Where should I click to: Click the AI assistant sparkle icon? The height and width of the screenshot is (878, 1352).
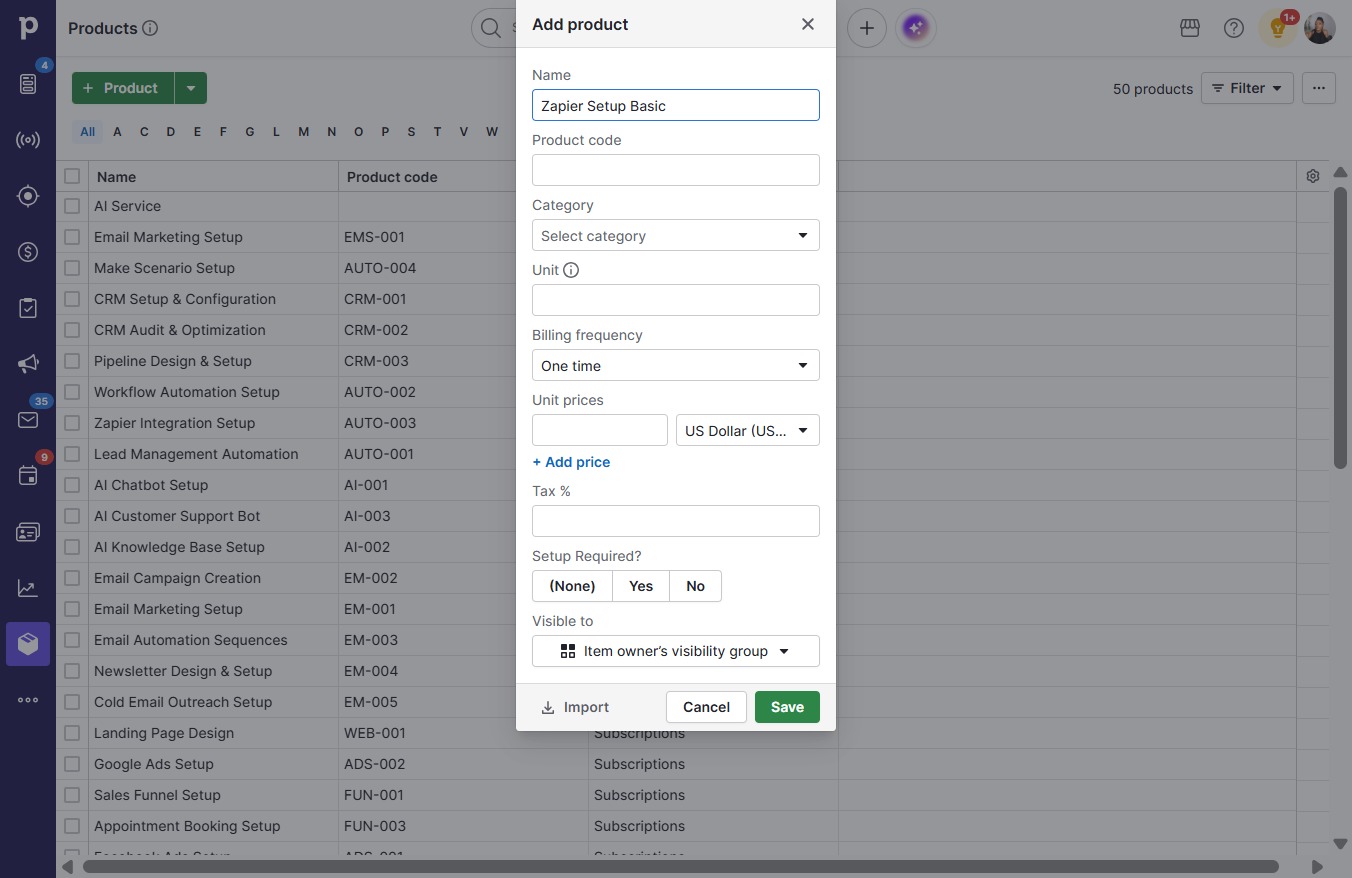tap(915, 28)
